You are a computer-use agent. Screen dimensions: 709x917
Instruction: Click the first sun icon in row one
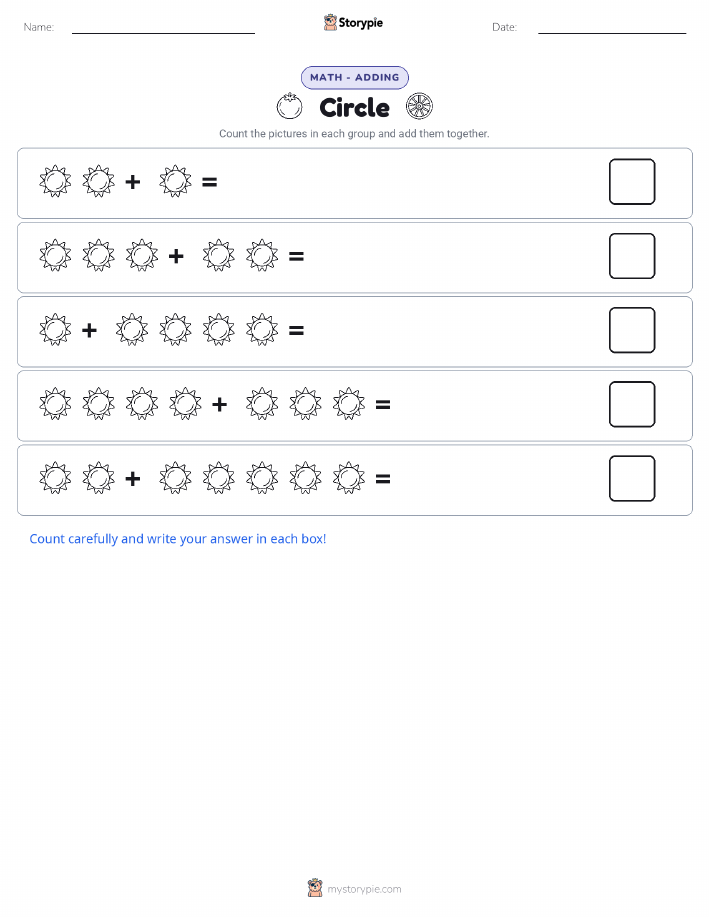(x=55, y=181)
